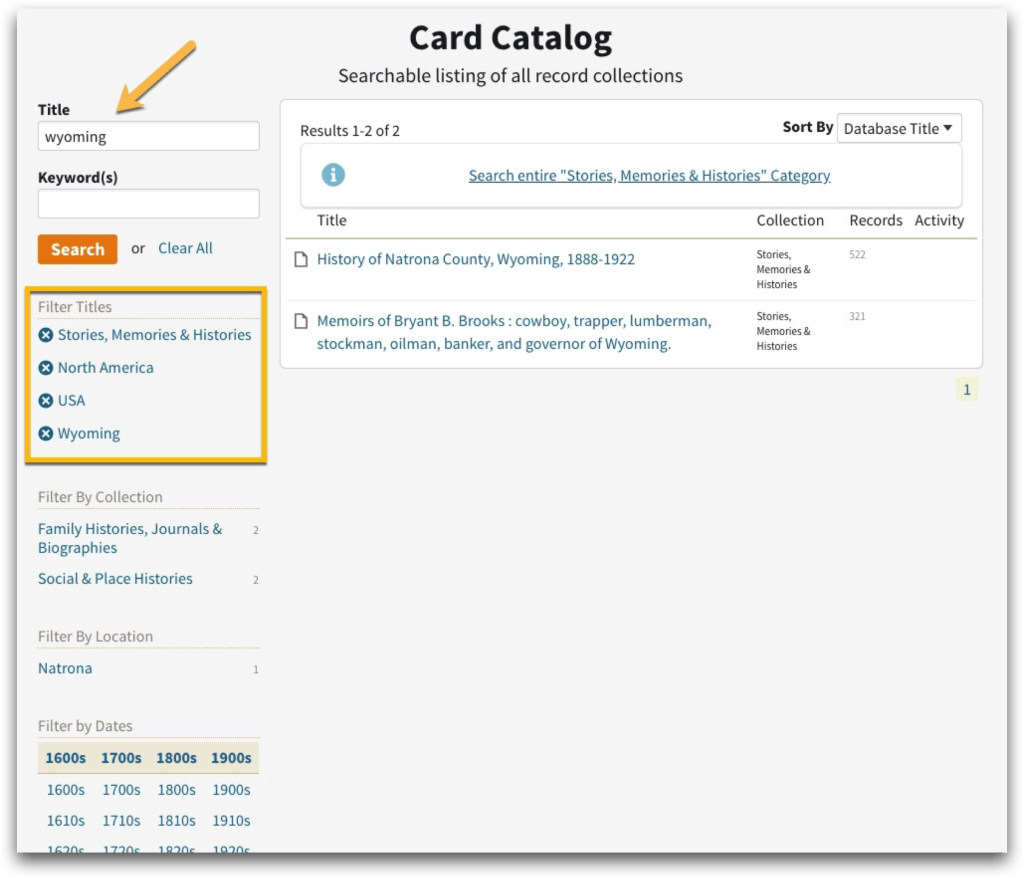Select the 1900s century date header
The height and width of the screenshot is (878, 1024).
pos(231,758)
